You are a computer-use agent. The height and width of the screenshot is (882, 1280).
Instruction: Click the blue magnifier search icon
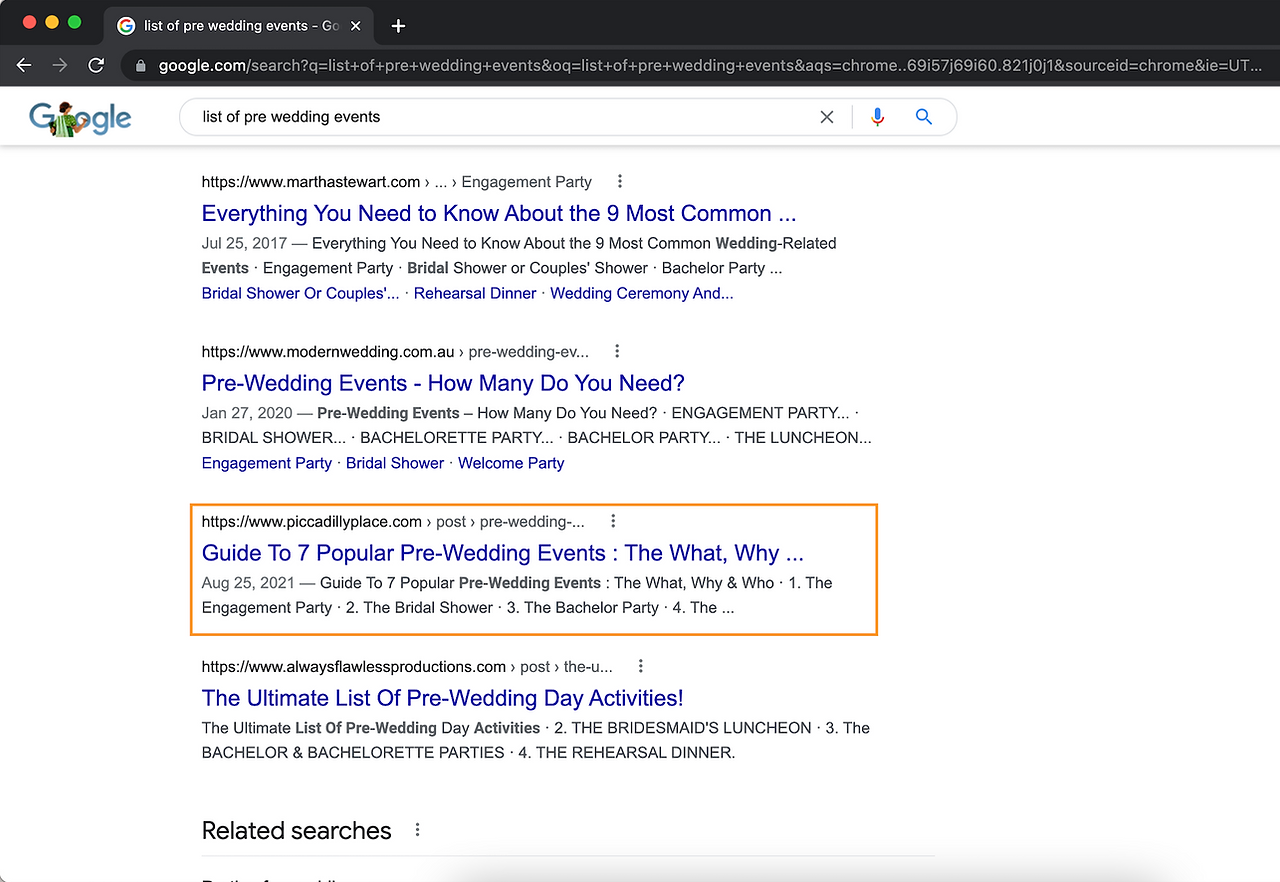(x=924, y=117)
